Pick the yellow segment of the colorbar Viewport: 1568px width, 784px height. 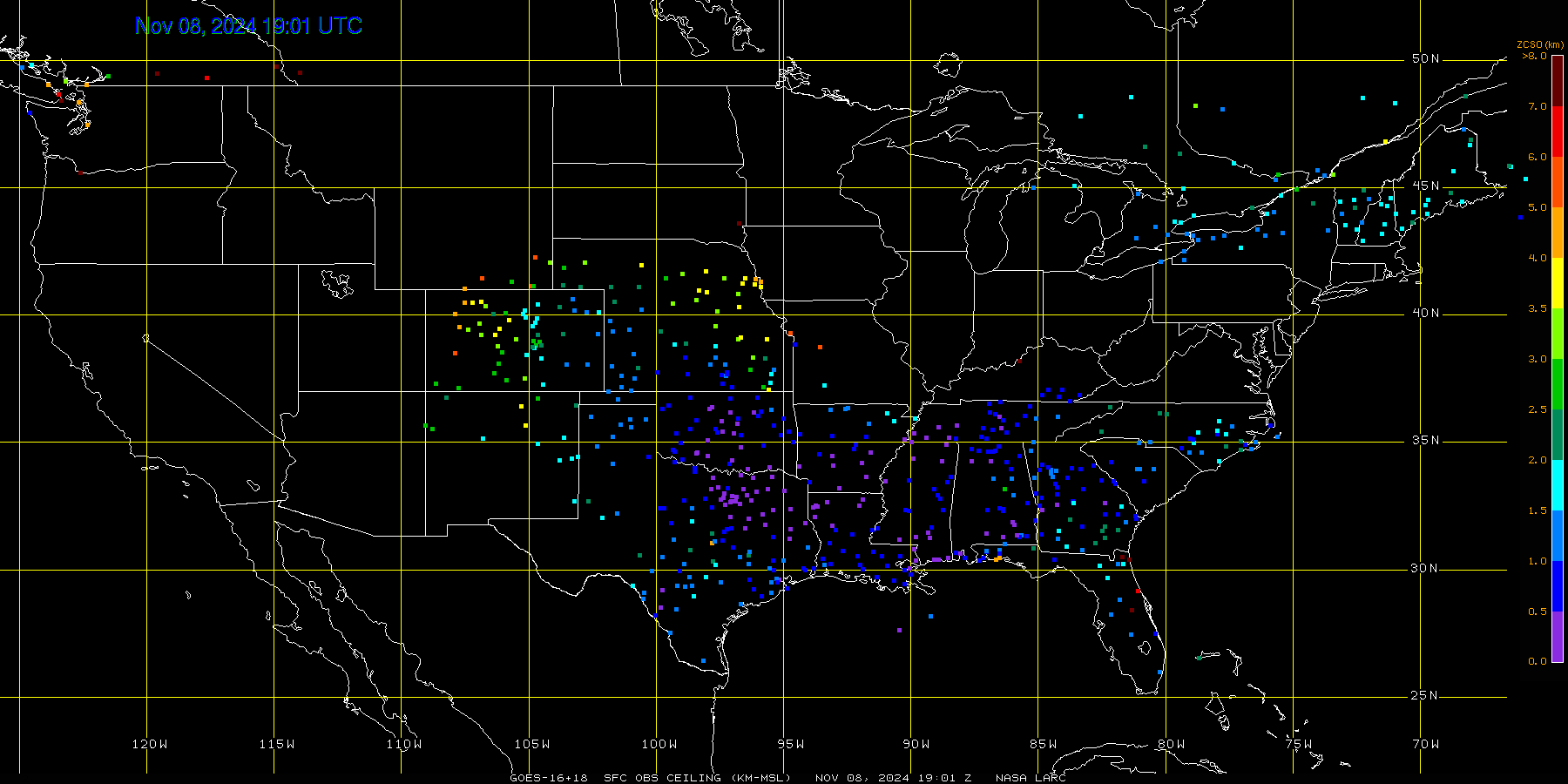coord(1558,283)
